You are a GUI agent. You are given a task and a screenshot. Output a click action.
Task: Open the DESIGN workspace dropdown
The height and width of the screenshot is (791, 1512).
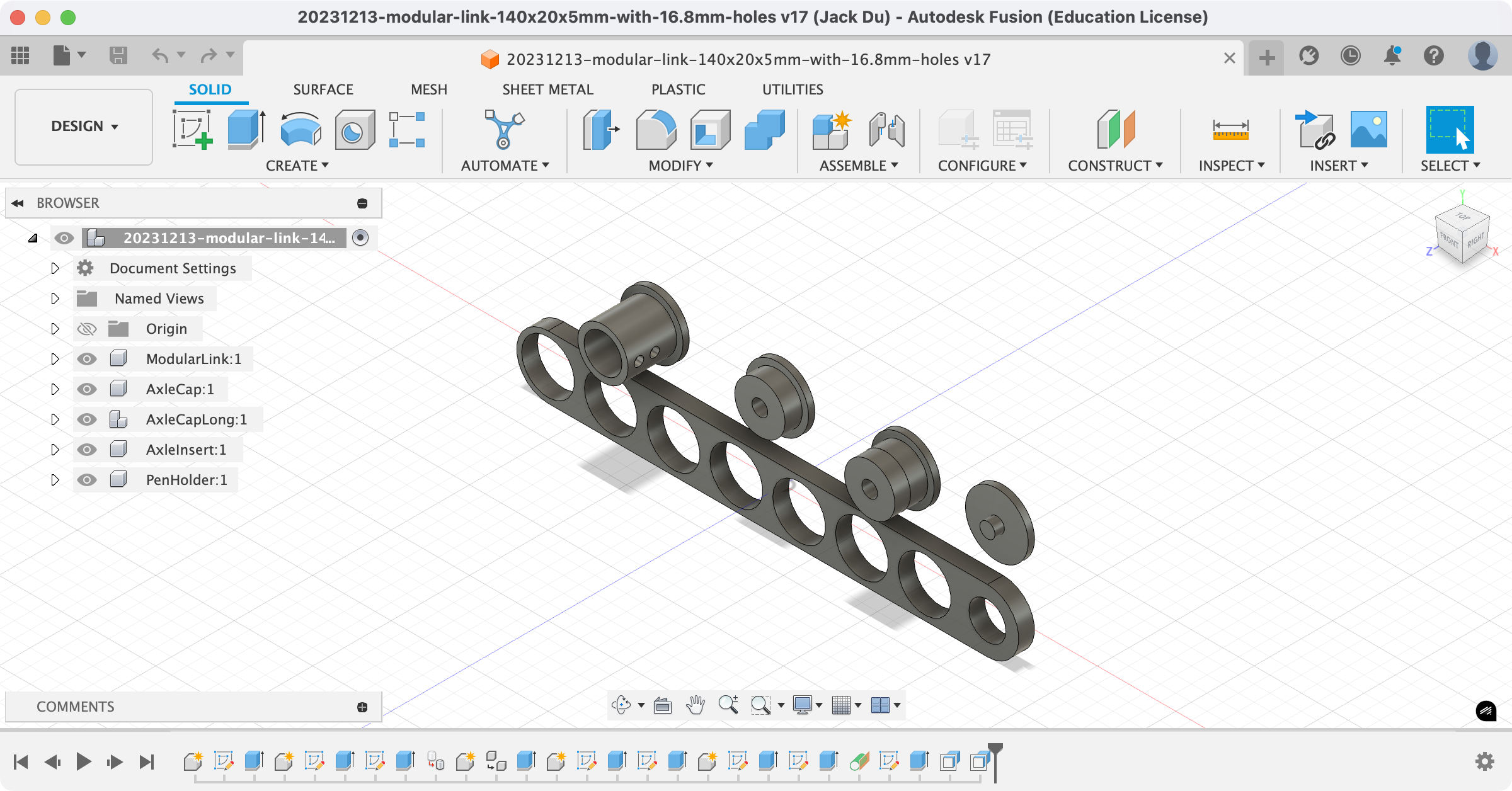coord(84,127)
